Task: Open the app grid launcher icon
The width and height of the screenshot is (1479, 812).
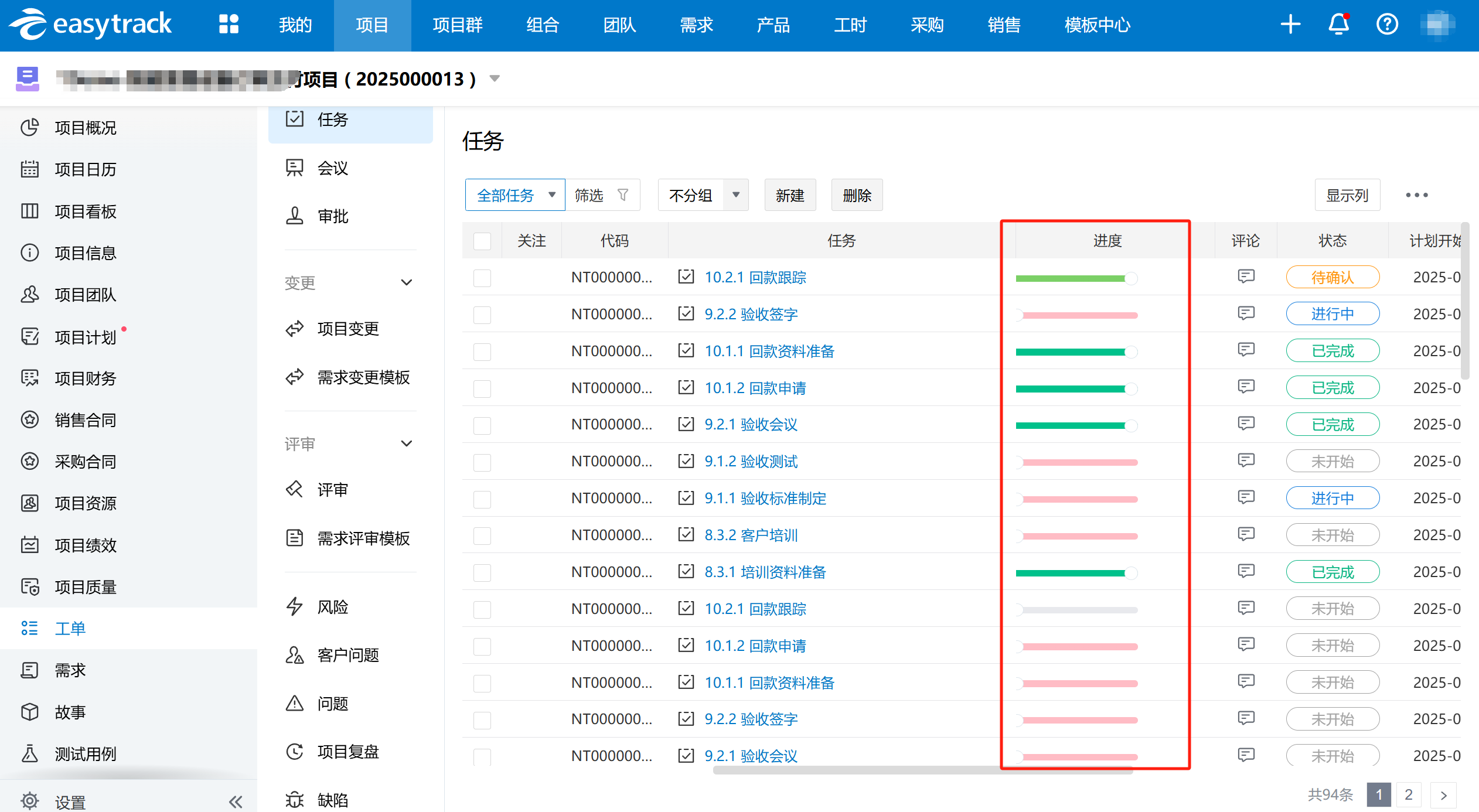Action: tap(229, 25)
